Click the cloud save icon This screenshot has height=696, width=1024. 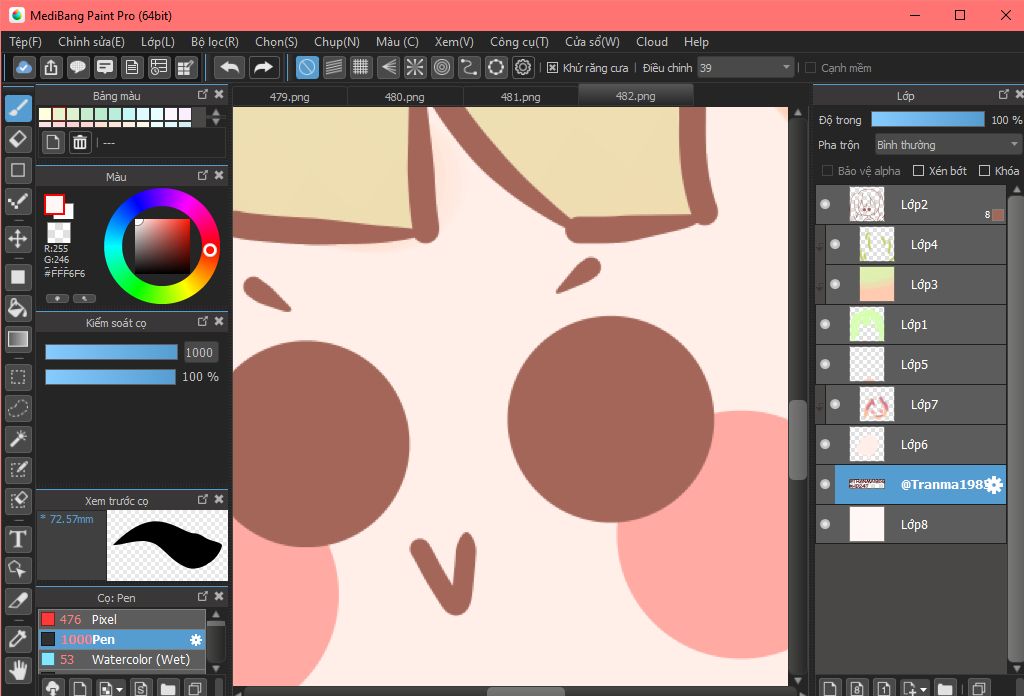click(24, 67)
